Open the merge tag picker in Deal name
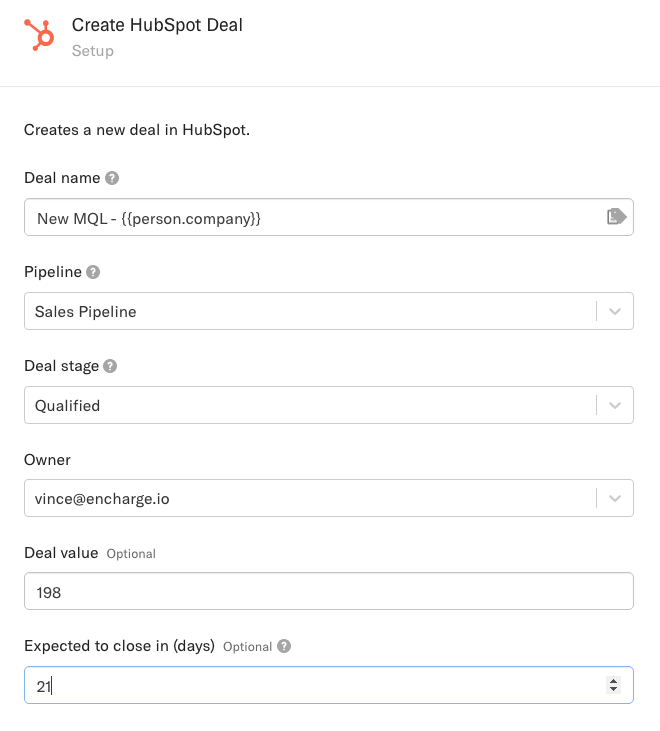The width and height of the screenshot is (660, 731). tap(616, 216)
